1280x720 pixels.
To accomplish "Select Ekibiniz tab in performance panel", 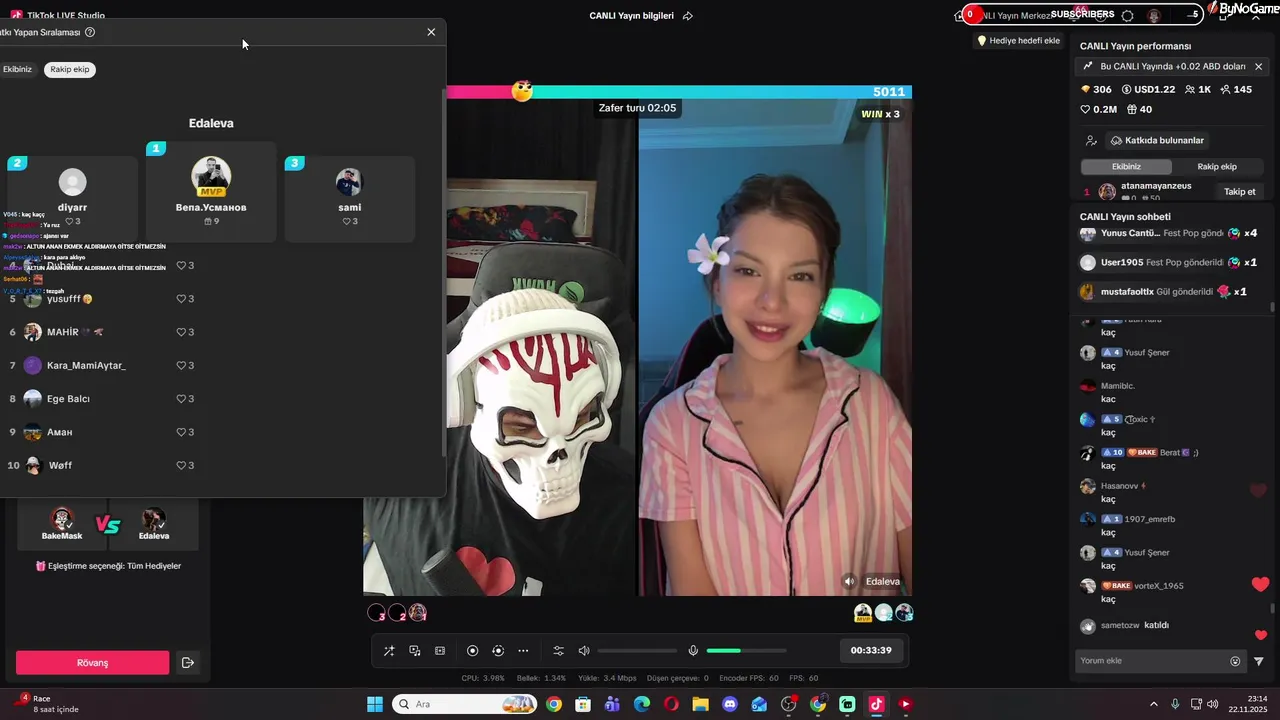I will point(1126,167).
